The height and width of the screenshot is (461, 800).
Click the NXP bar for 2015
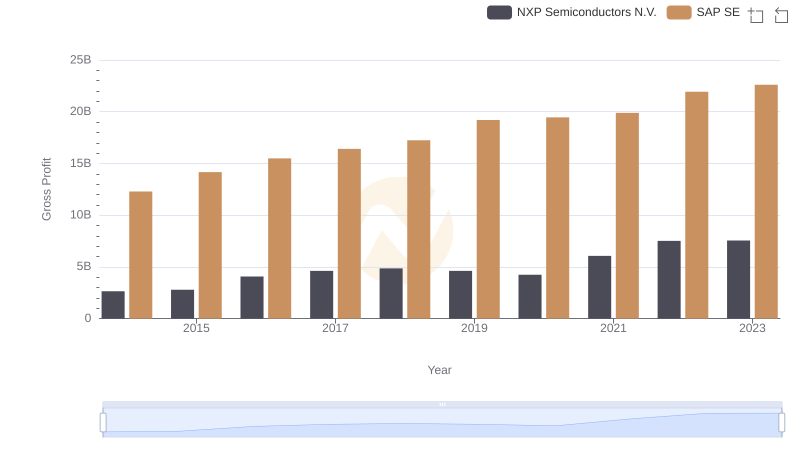[x=183, y=304]
